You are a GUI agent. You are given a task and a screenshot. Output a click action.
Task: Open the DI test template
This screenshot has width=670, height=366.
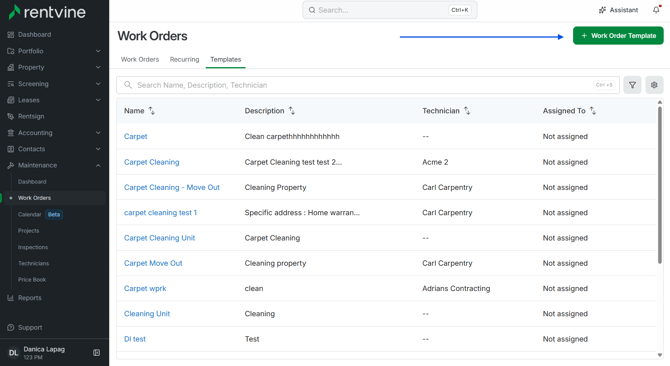135,339
